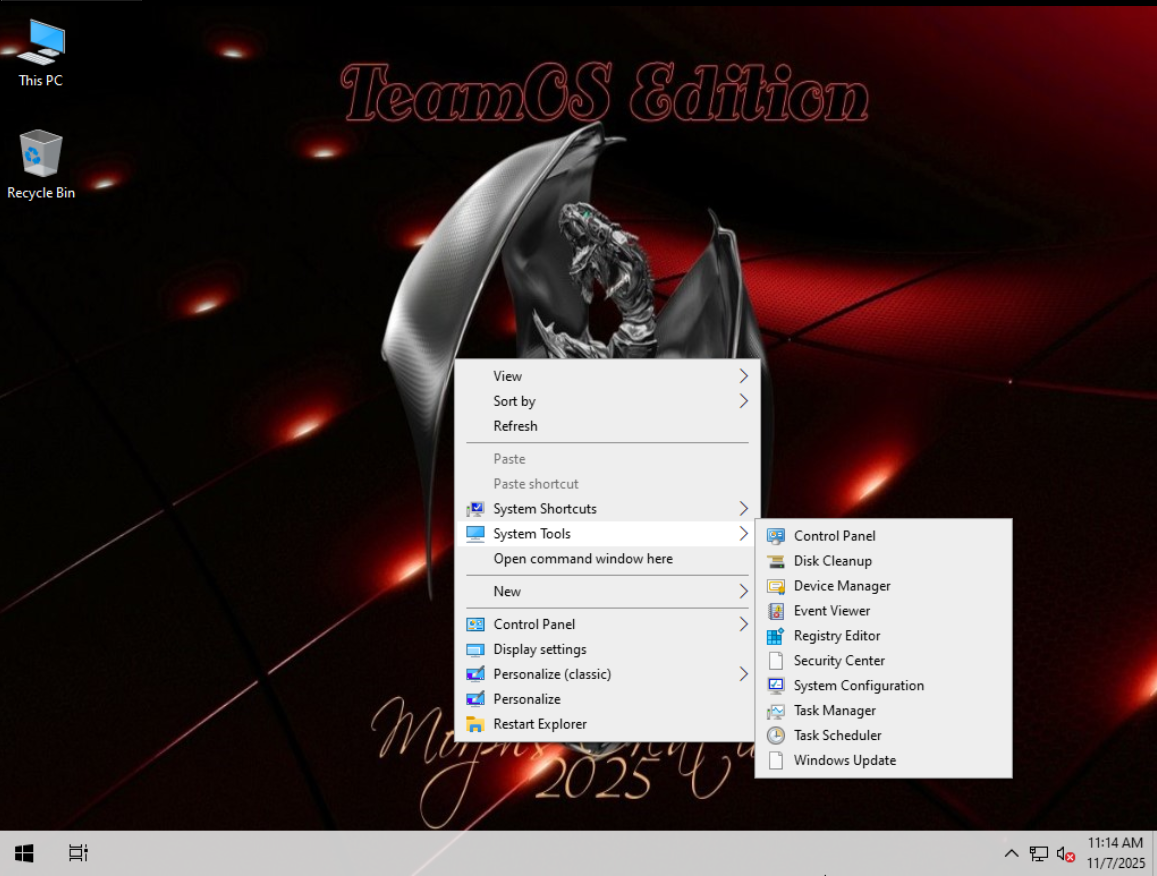Screen dimensions: 1157x876
Task: Click the muted volume tray icon
Action: (x=1065, y=854)
